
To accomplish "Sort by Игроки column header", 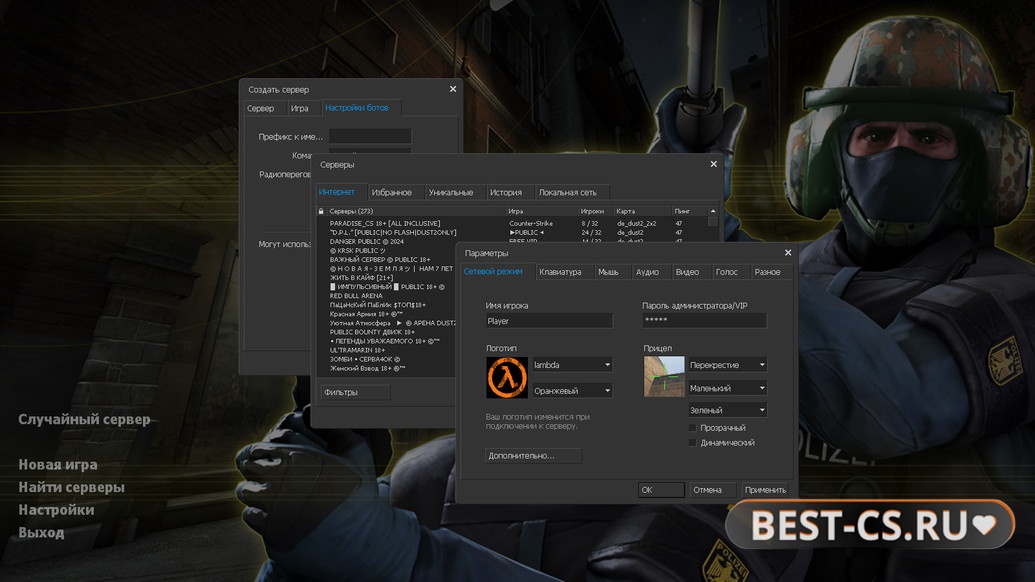I will pos(595,211).
